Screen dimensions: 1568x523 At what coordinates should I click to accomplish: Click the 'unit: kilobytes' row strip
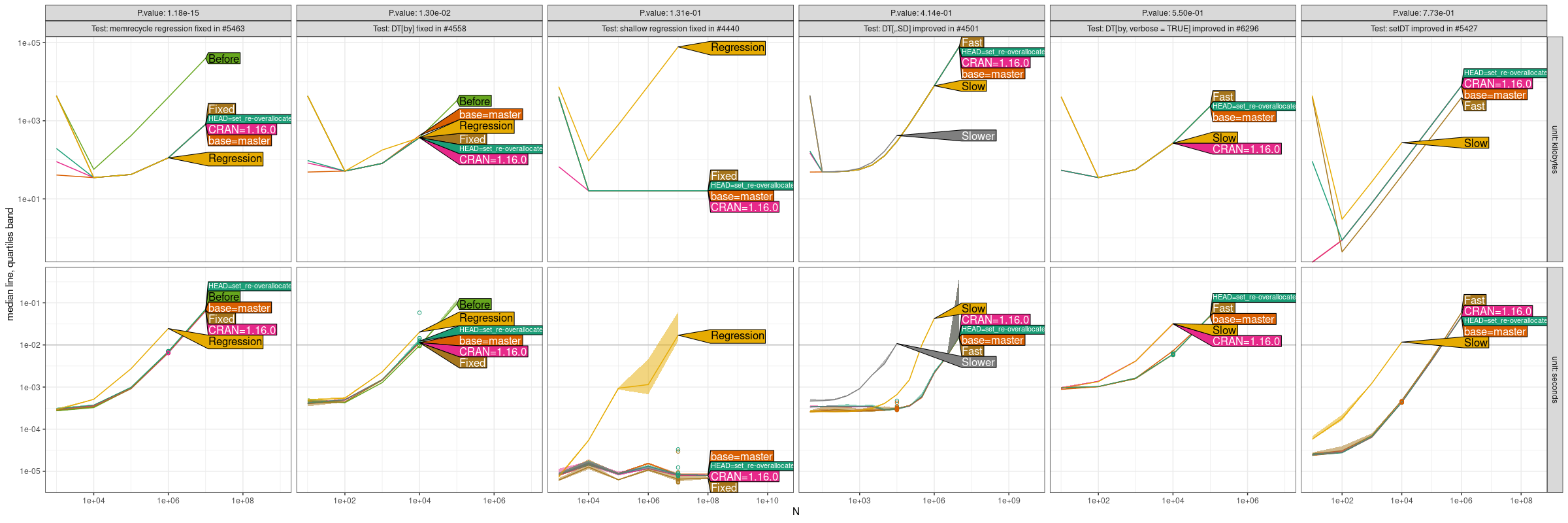pyautogui.click(x=1555, y=150)
